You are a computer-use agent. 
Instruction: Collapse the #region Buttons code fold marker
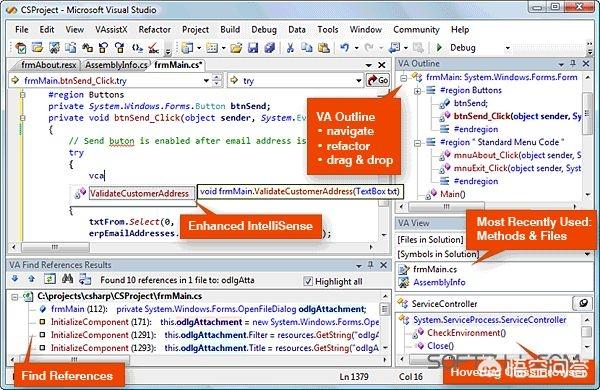click(x=23, y=95)
